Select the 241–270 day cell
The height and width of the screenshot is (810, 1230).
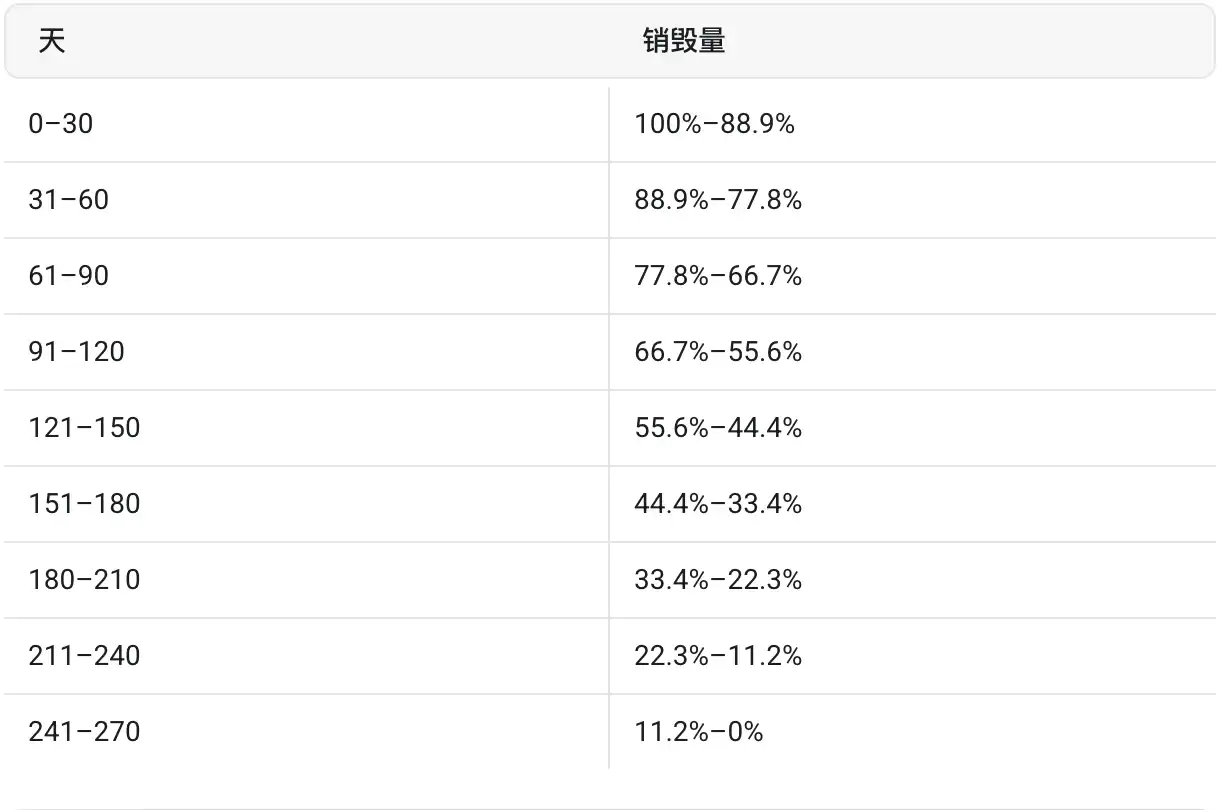click(x=85, y=732)
